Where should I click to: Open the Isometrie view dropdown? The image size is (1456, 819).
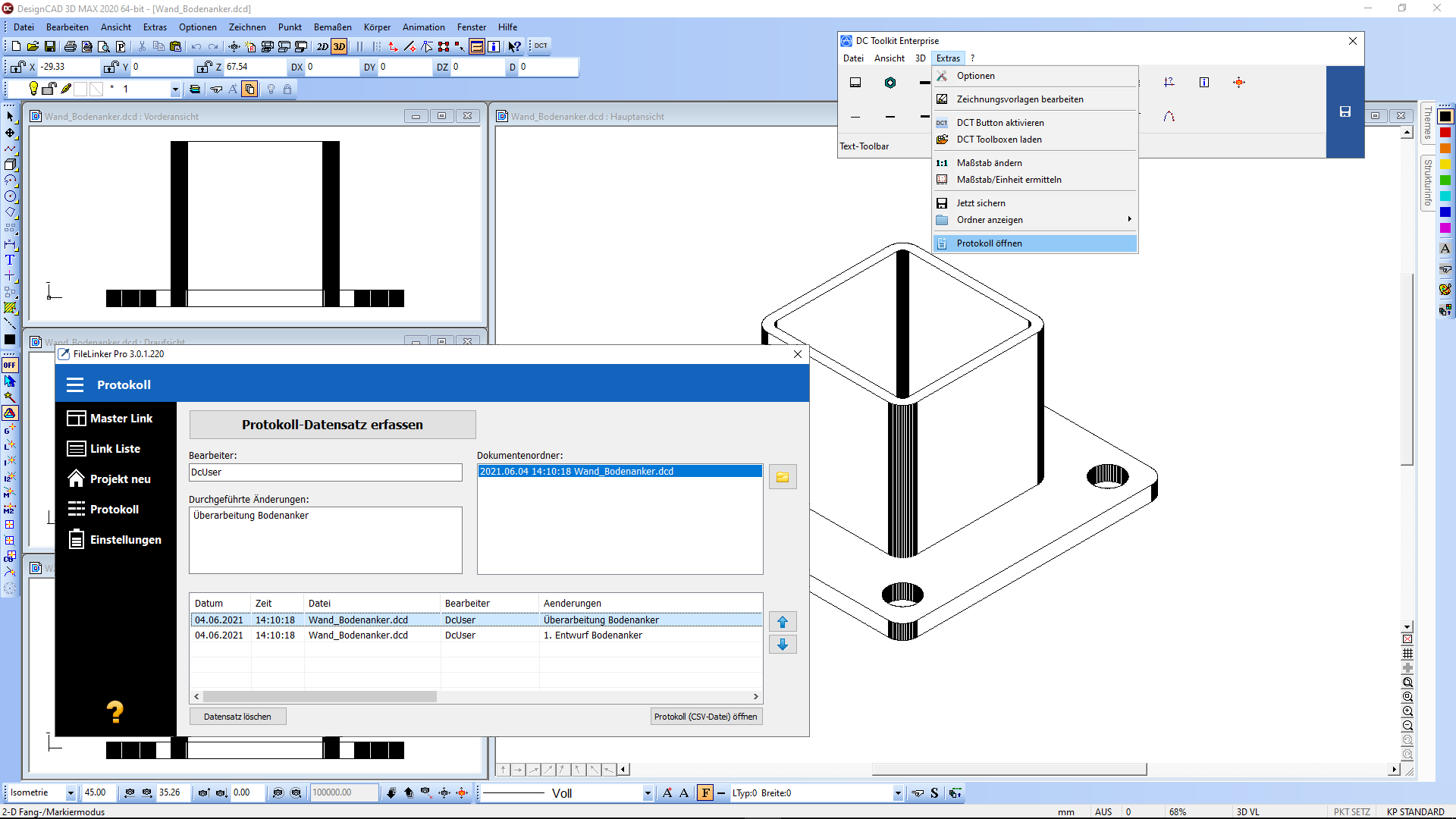[x=71, y=793]
